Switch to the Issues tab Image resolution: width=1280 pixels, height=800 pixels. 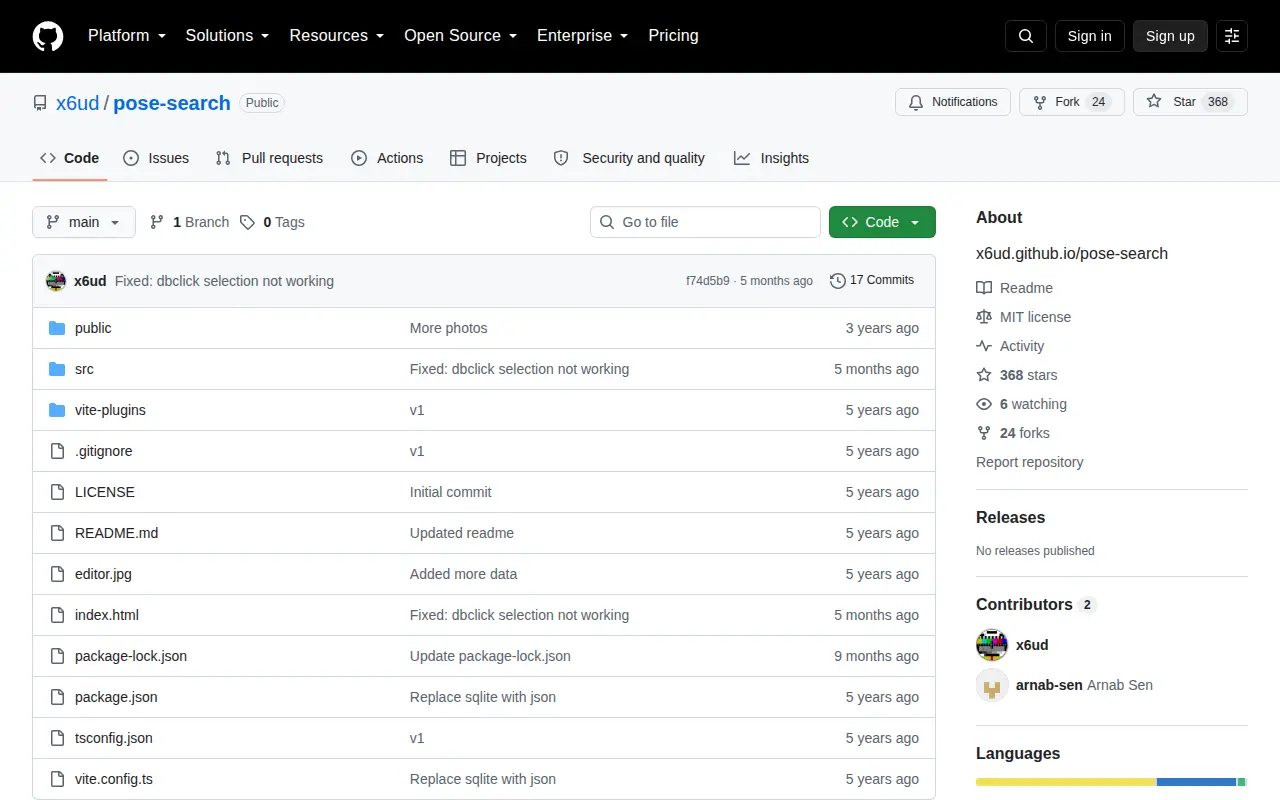pyautogui.click(x=156, y=158)
